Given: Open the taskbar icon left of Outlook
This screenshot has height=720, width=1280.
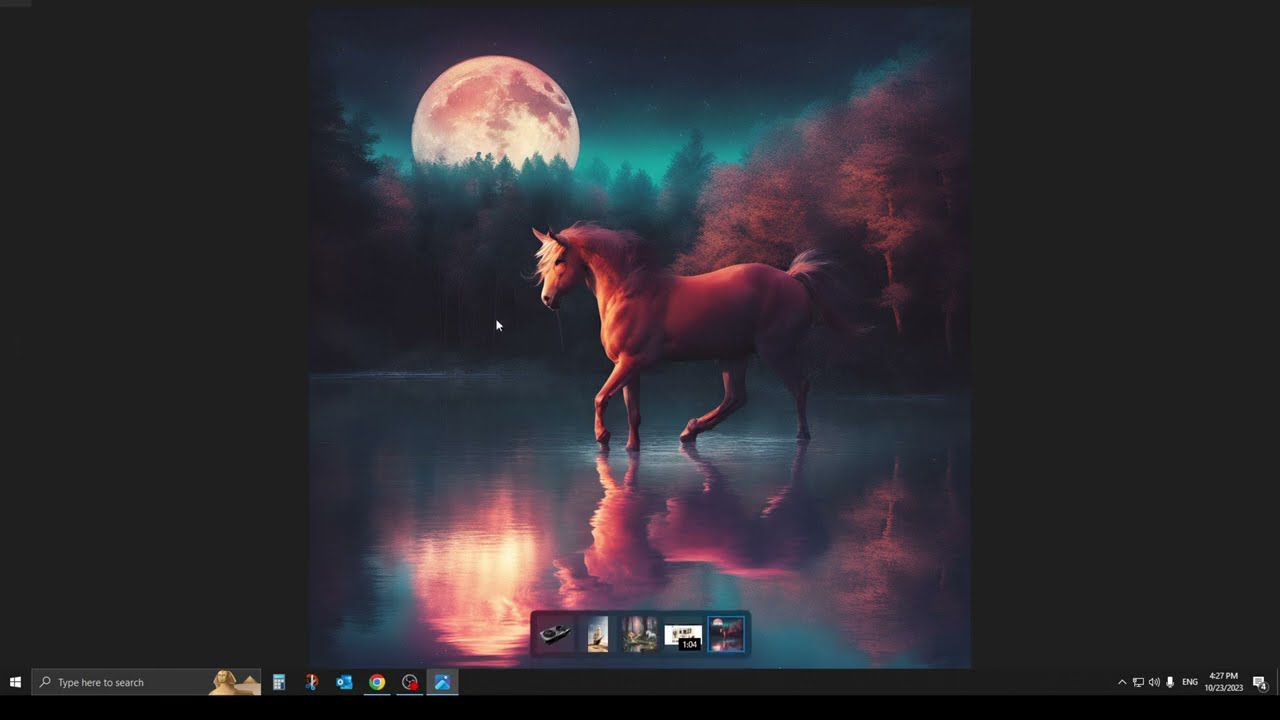Looking at the screenshot, I should [x=312, y=682].
